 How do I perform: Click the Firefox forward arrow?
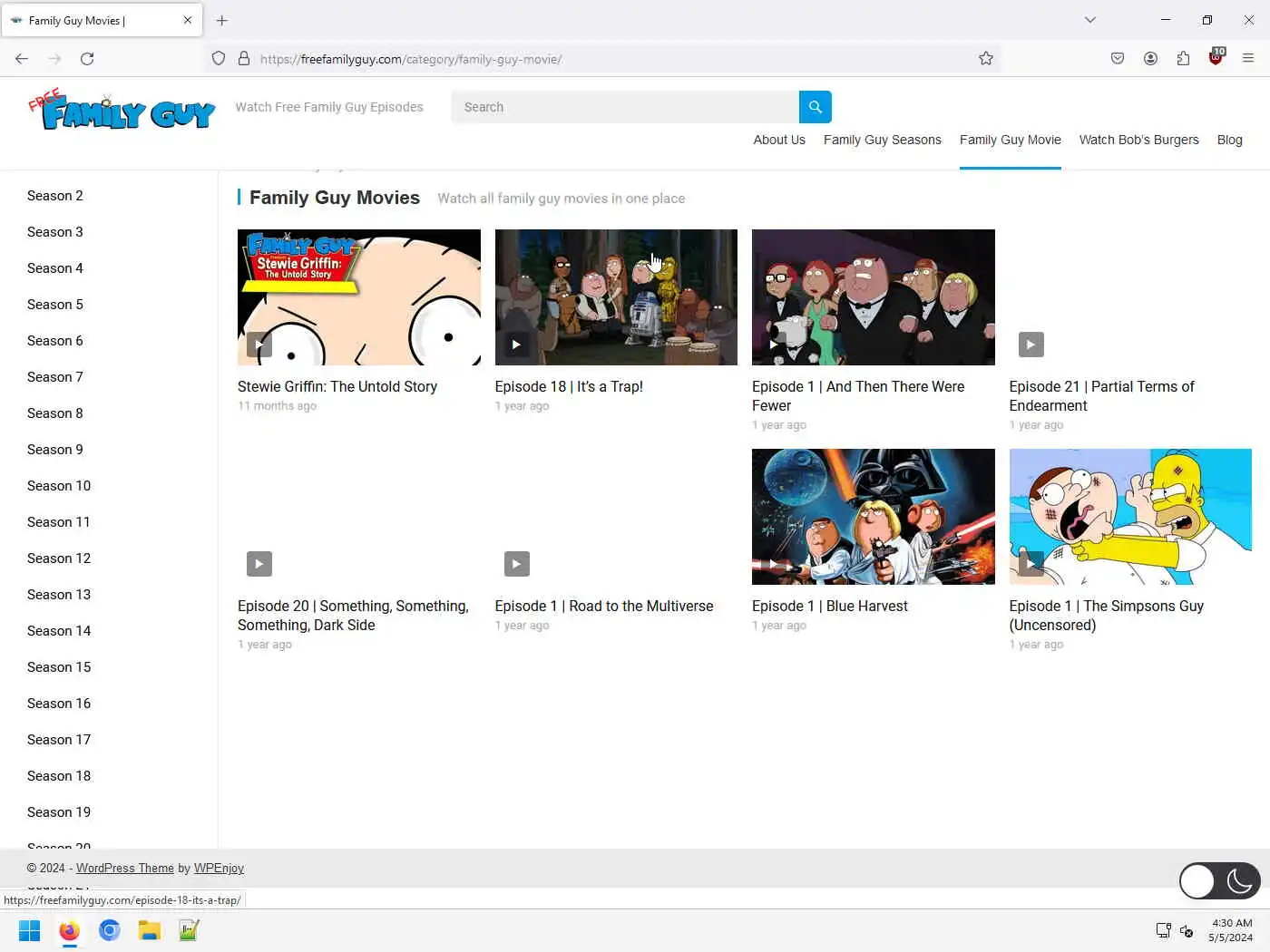click(54, 59)
